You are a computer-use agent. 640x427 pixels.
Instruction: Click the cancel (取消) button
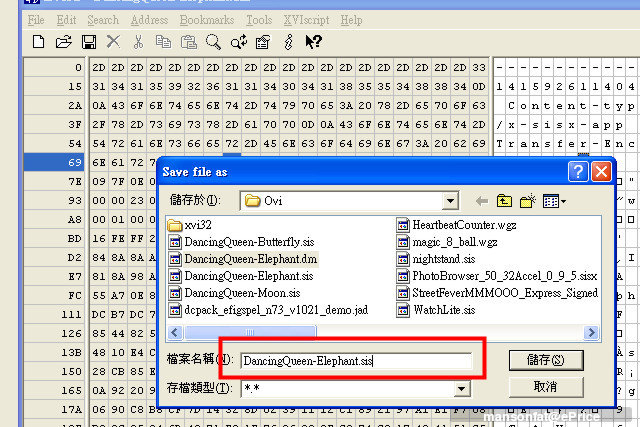click(546, 386)
